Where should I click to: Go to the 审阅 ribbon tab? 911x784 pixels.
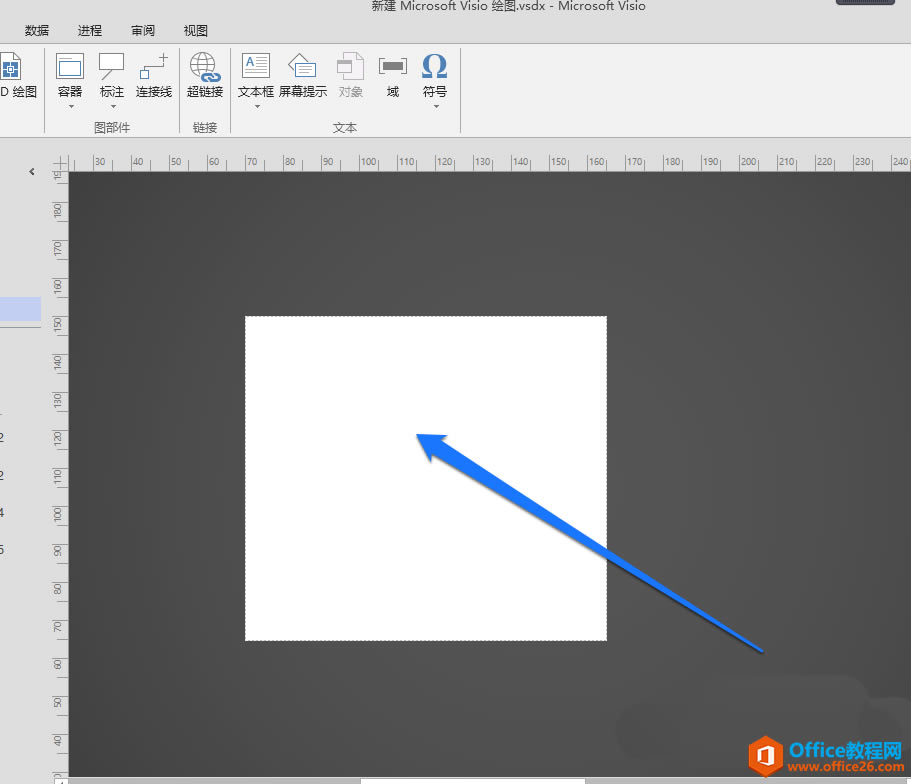(x=143, y=31)
